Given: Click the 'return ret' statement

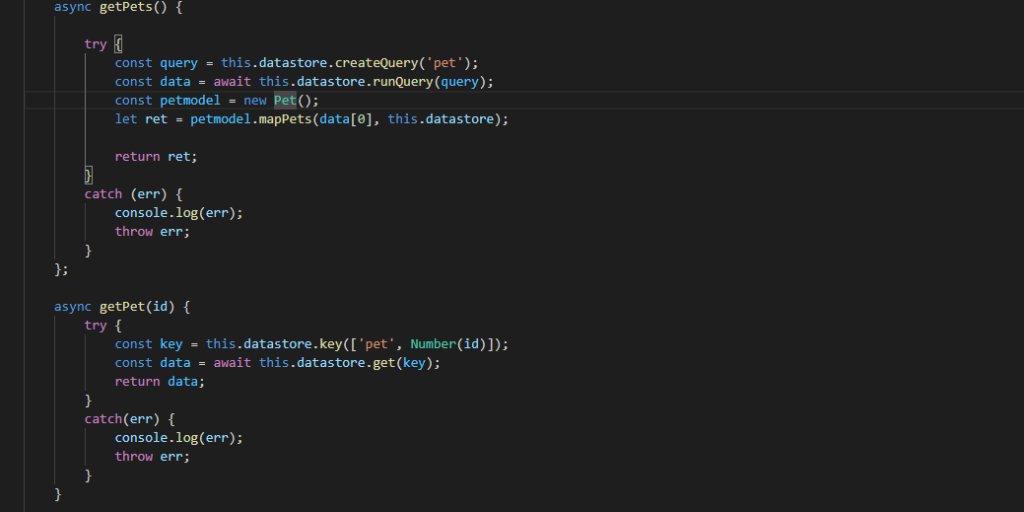Looking at the screenshot, I should (x=156, y=157).
